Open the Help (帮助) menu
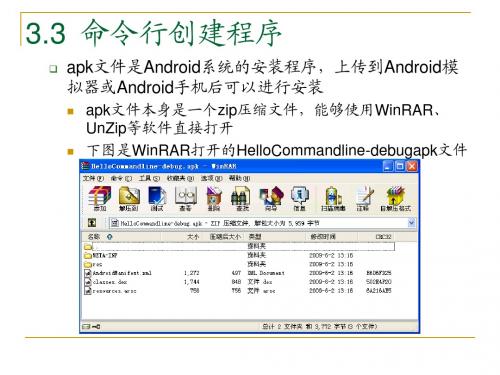 [x=239, y=178]
